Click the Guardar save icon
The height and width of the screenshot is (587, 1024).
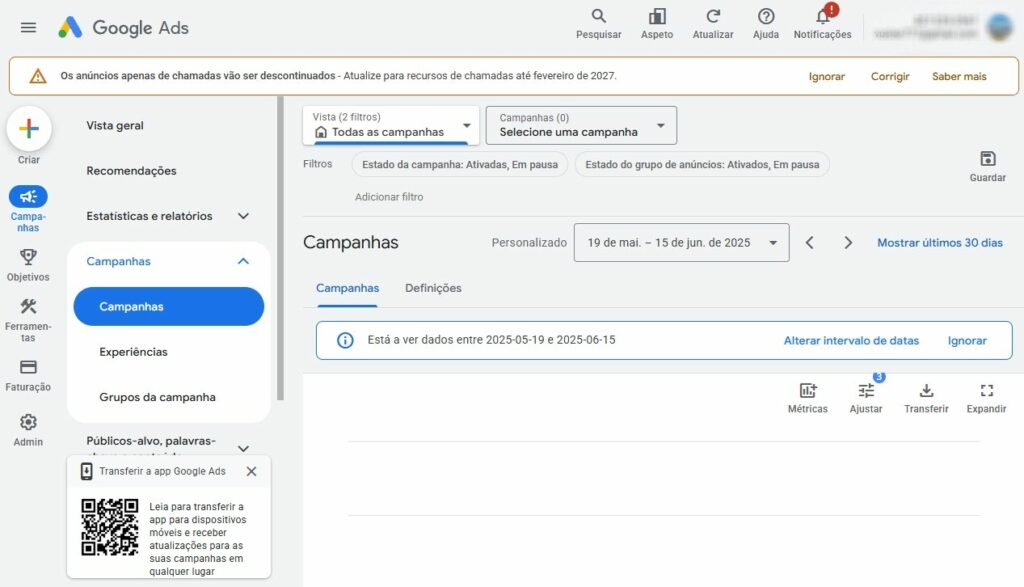pyautogui.click(x=988, y=158)
